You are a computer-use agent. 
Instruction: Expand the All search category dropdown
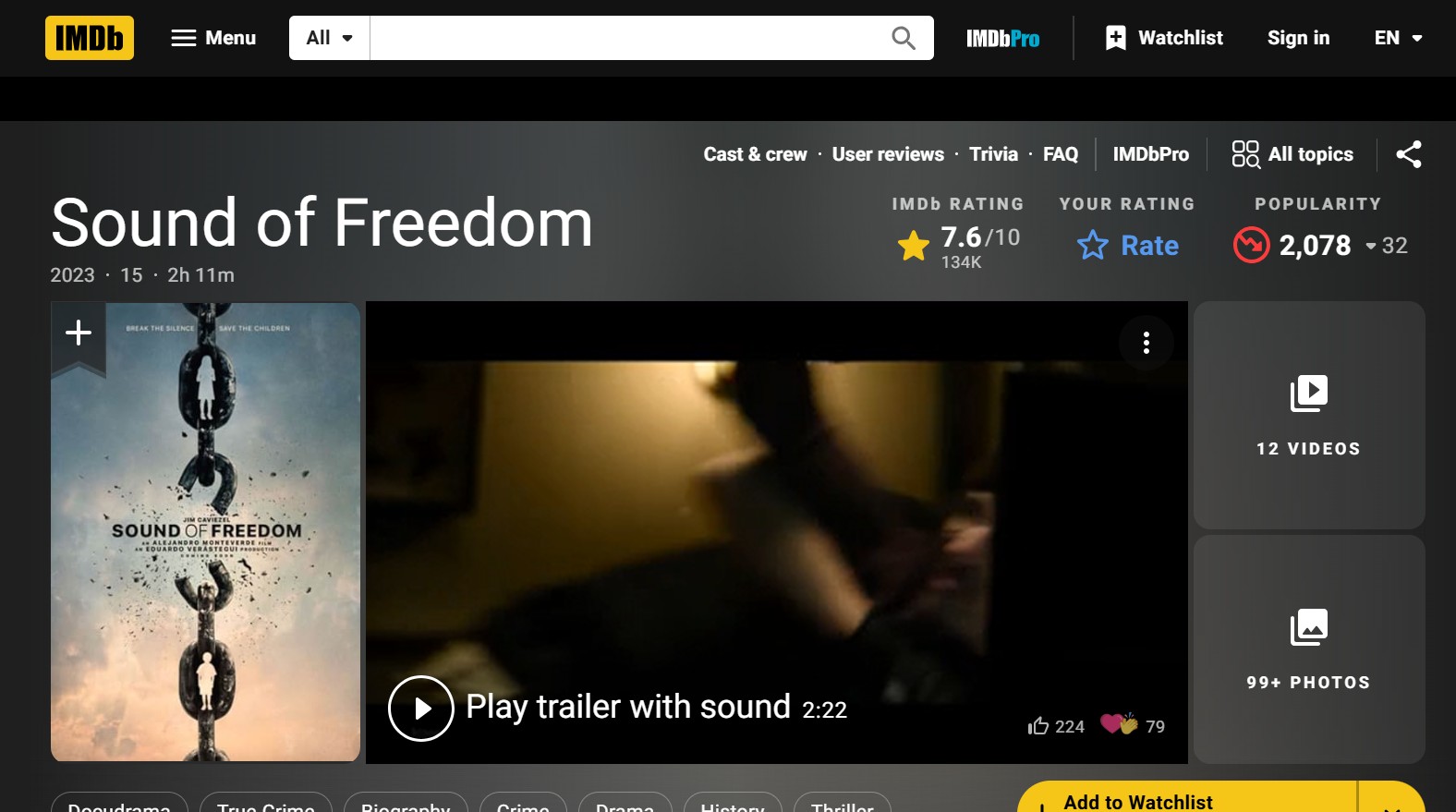[330, 38]
